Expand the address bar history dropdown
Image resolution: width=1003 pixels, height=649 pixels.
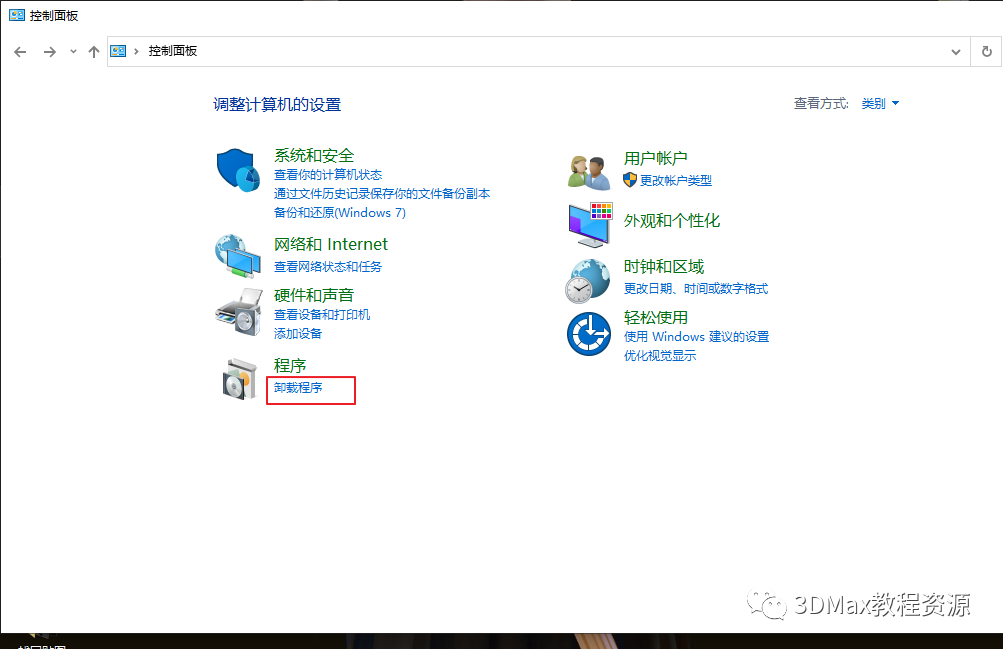(x=956, y=52)
